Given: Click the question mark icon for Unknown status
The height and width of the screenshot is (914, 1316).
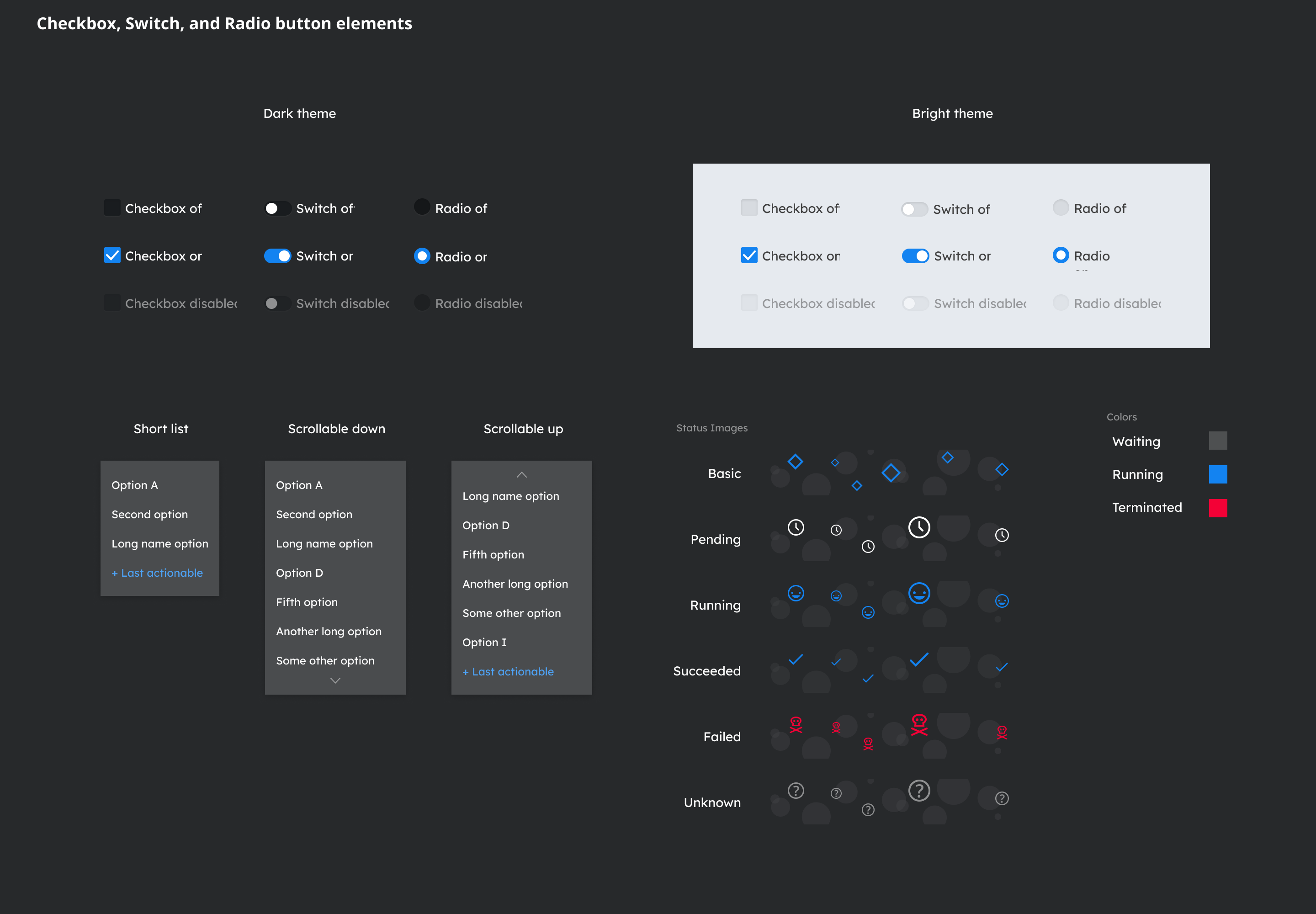Looking at the screenshot, I should click(x=796, y=791).
